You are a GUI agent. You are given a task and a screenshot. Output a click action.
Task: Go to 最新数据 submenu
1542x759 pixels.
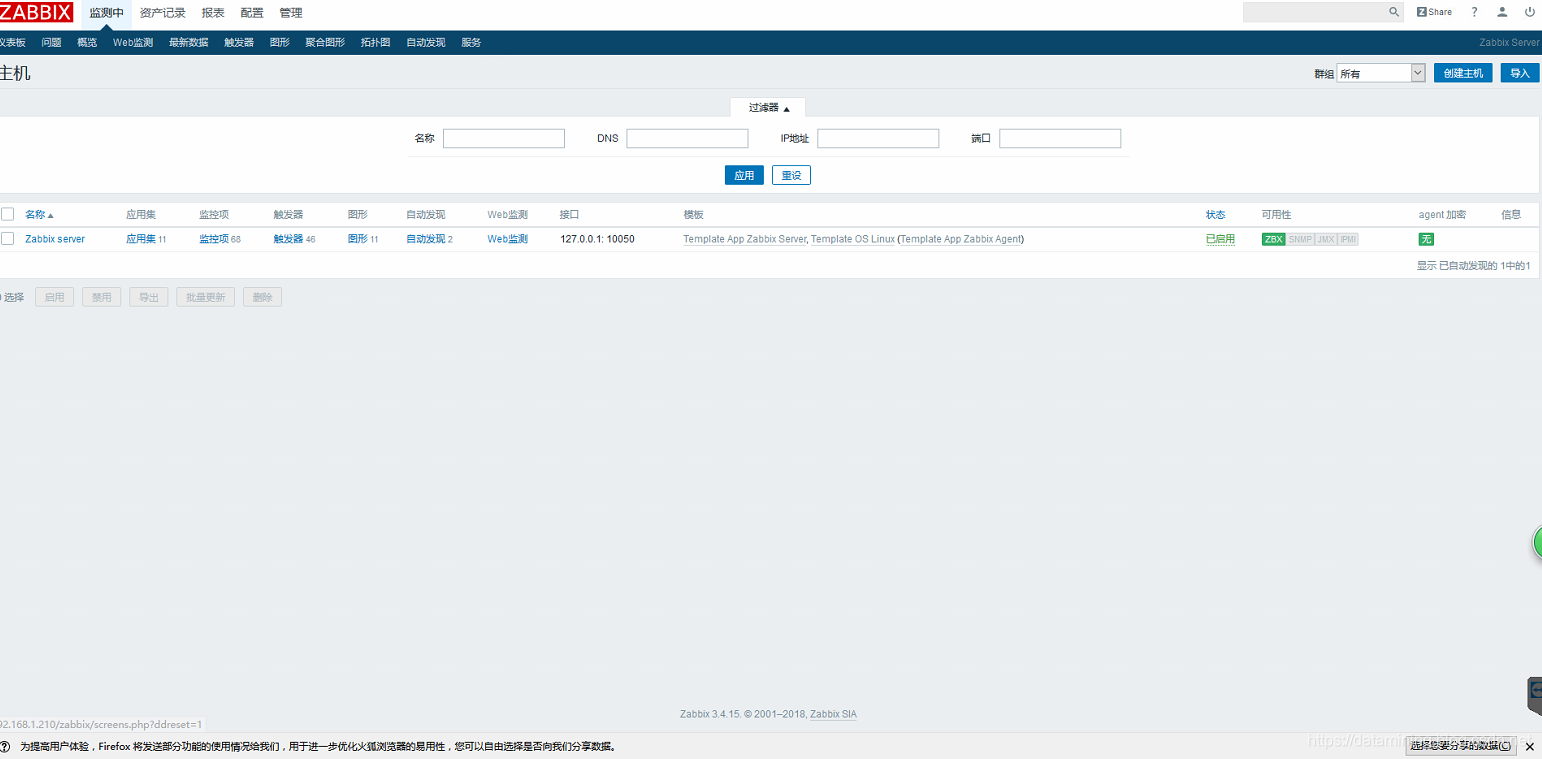[x=189, y=42]
